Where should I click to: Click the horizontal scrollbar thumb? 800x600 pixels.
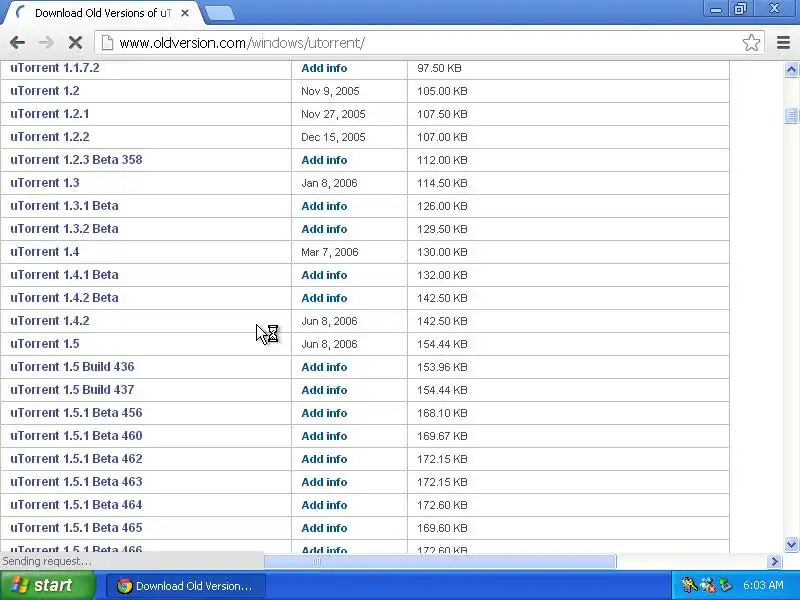440,562
